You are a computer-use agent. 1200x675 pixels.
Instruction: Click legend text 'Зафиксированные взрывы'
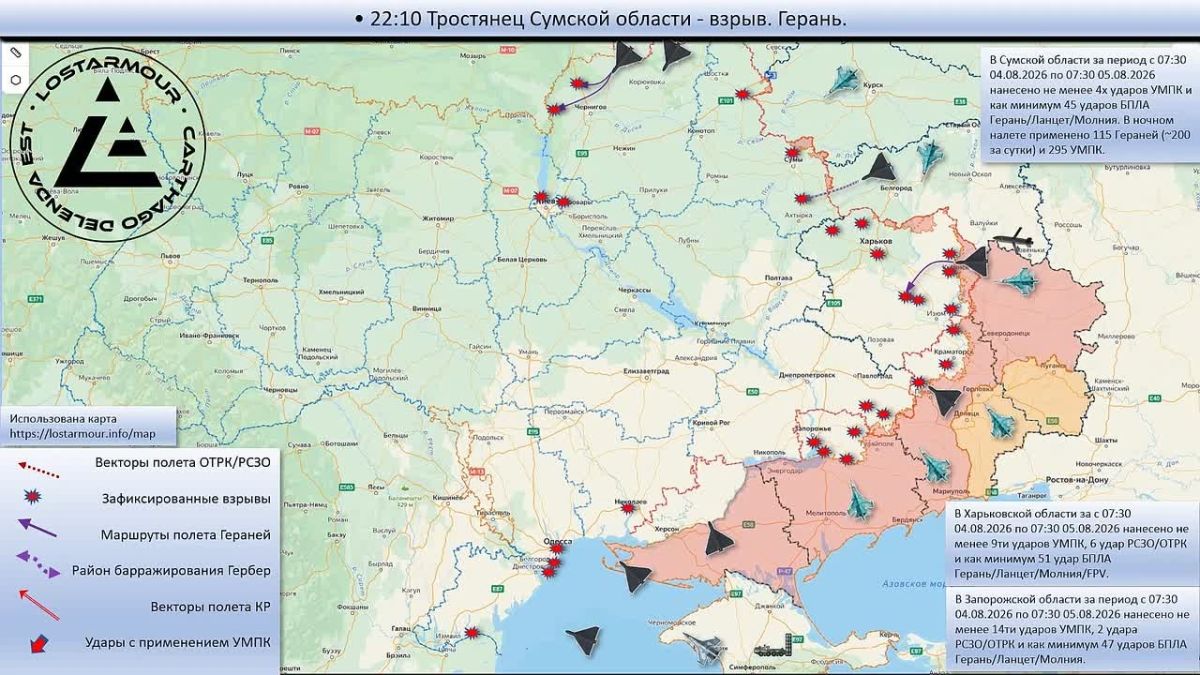185,498
